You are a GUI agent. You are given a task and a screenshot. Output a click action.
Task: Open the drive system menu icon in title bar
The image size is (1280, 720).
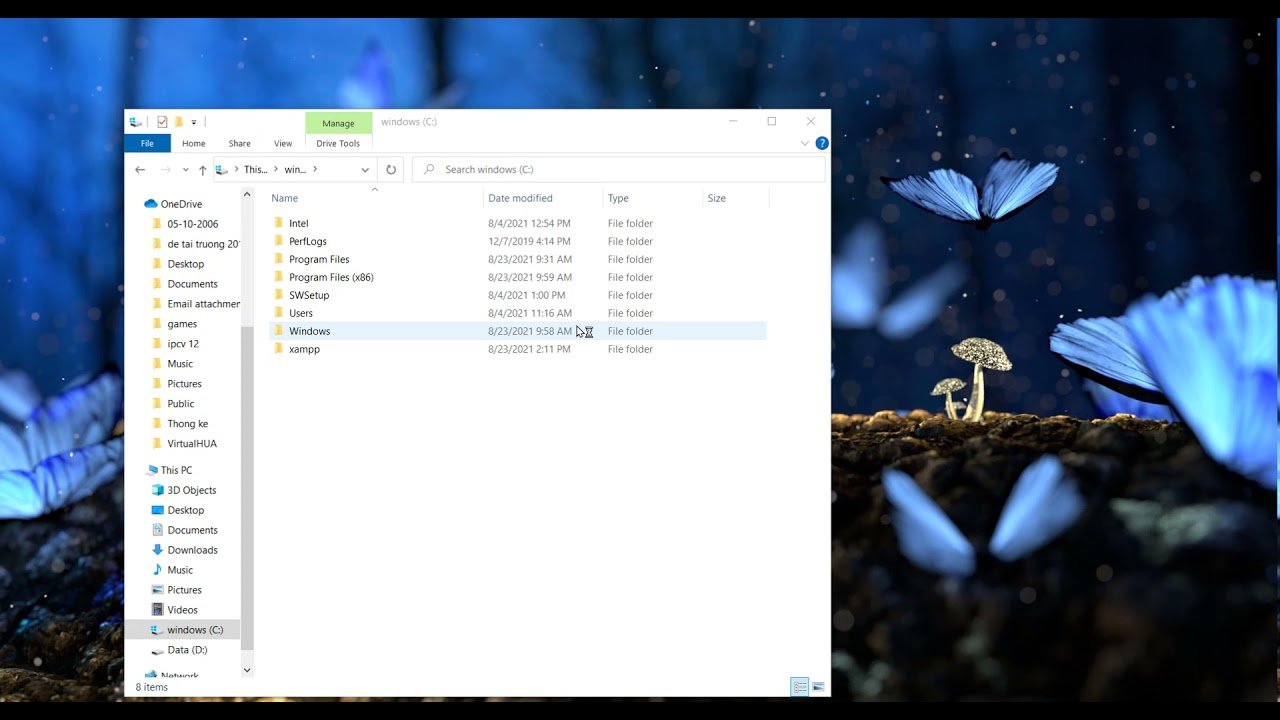point(136,122)
